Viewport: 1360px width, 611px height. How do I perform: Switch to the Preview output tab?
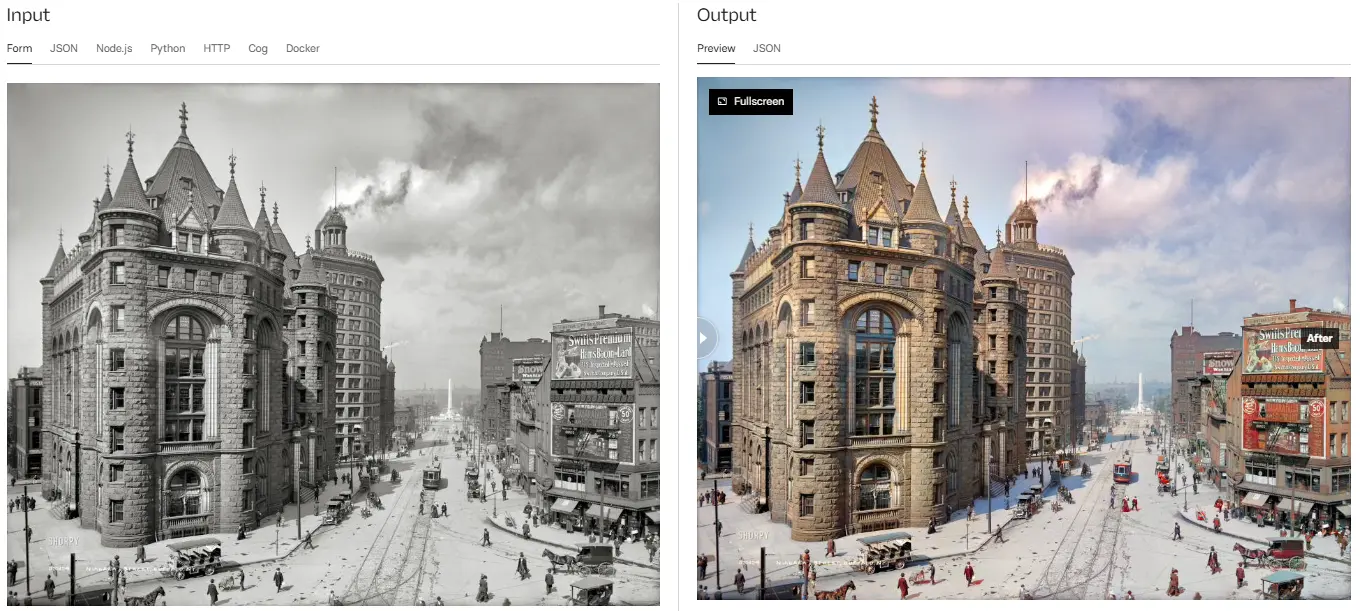coord(716,48)
